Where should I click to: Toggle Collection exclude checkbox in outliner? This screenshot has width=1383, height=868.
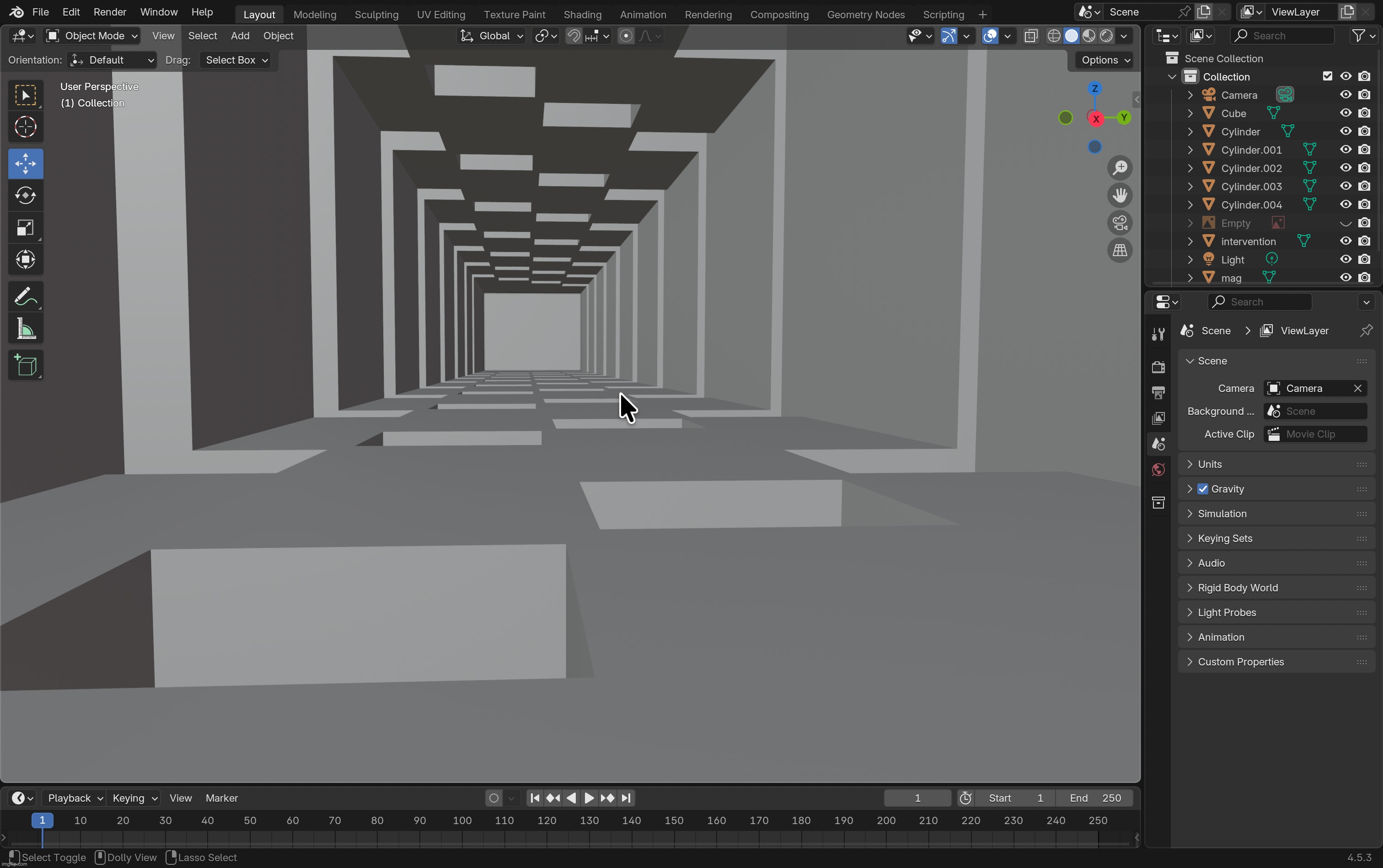1327,76
